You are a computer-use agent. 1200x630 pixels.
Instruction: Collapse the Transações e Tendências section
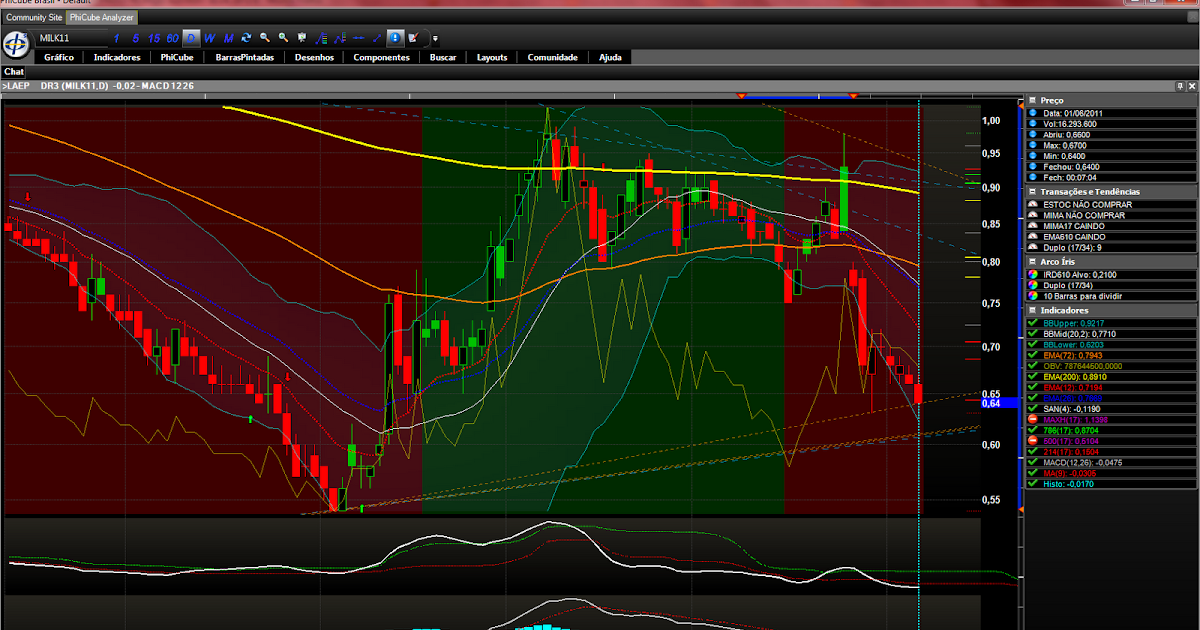click(1030, 191)
